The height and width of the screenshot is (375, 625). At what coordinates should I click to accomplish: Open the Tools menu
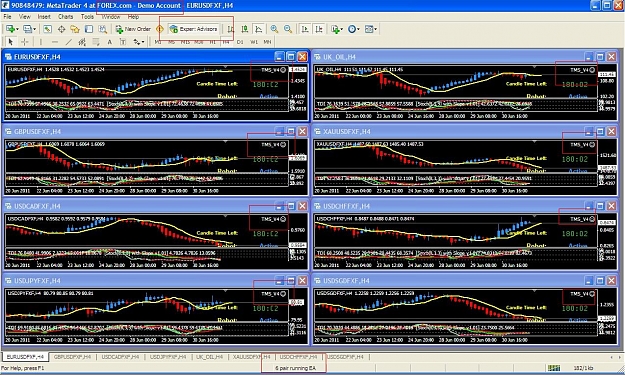coord(87,17)
